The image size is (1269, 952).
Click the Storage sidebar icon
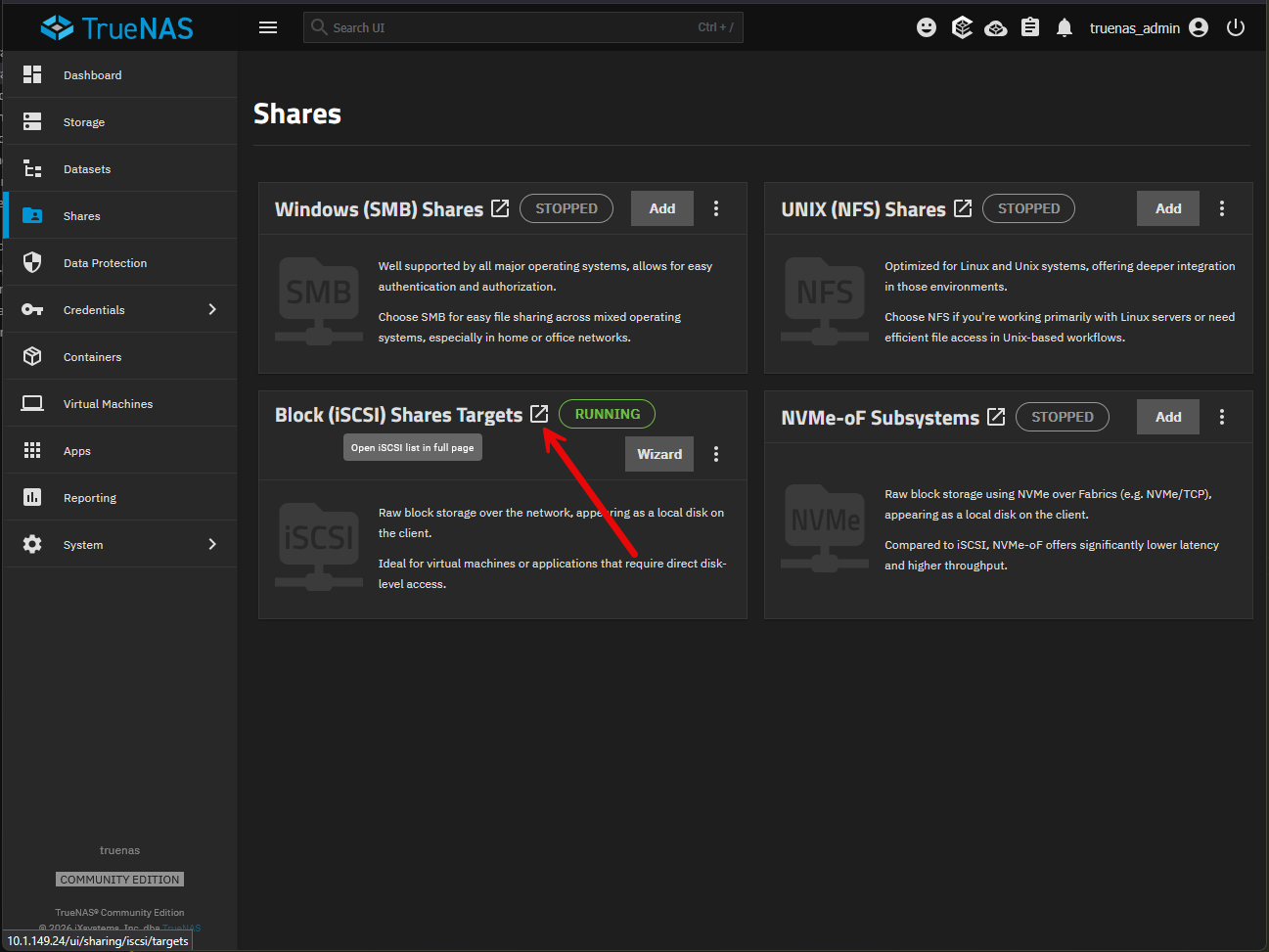coord(32,121)
